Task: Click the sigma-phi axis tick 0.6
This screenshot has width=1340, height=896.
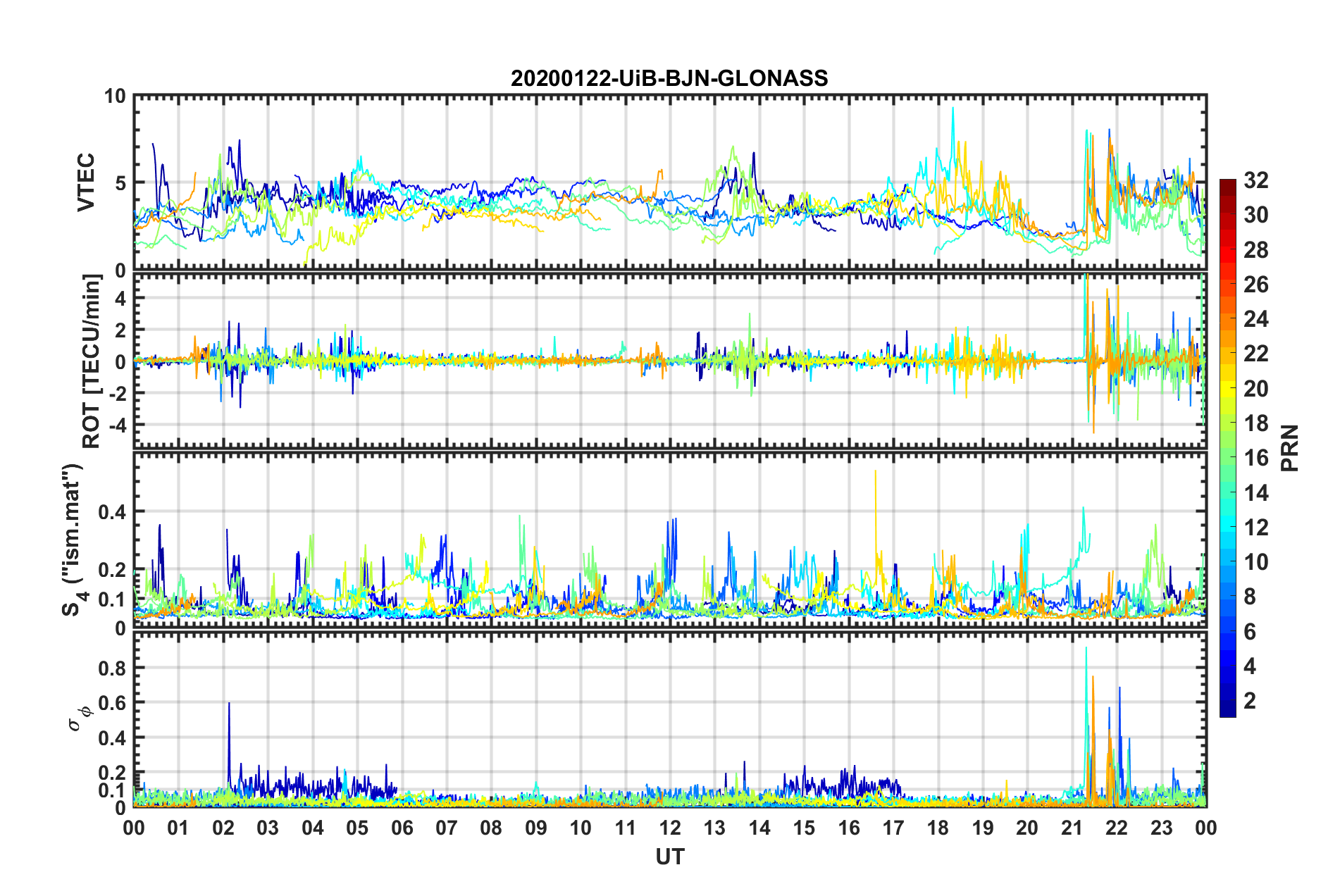Action: click(x=113, y=703)
